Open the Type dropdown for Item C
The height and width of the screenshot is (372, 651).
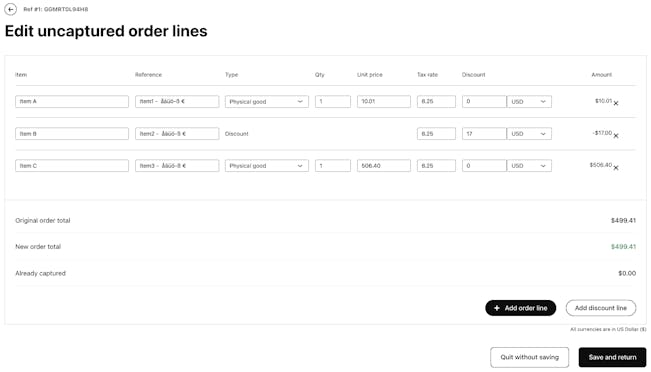pos(267,166)
